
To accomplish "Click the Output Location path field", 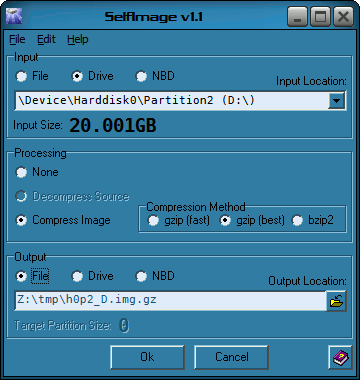I will tap(170, 301).
